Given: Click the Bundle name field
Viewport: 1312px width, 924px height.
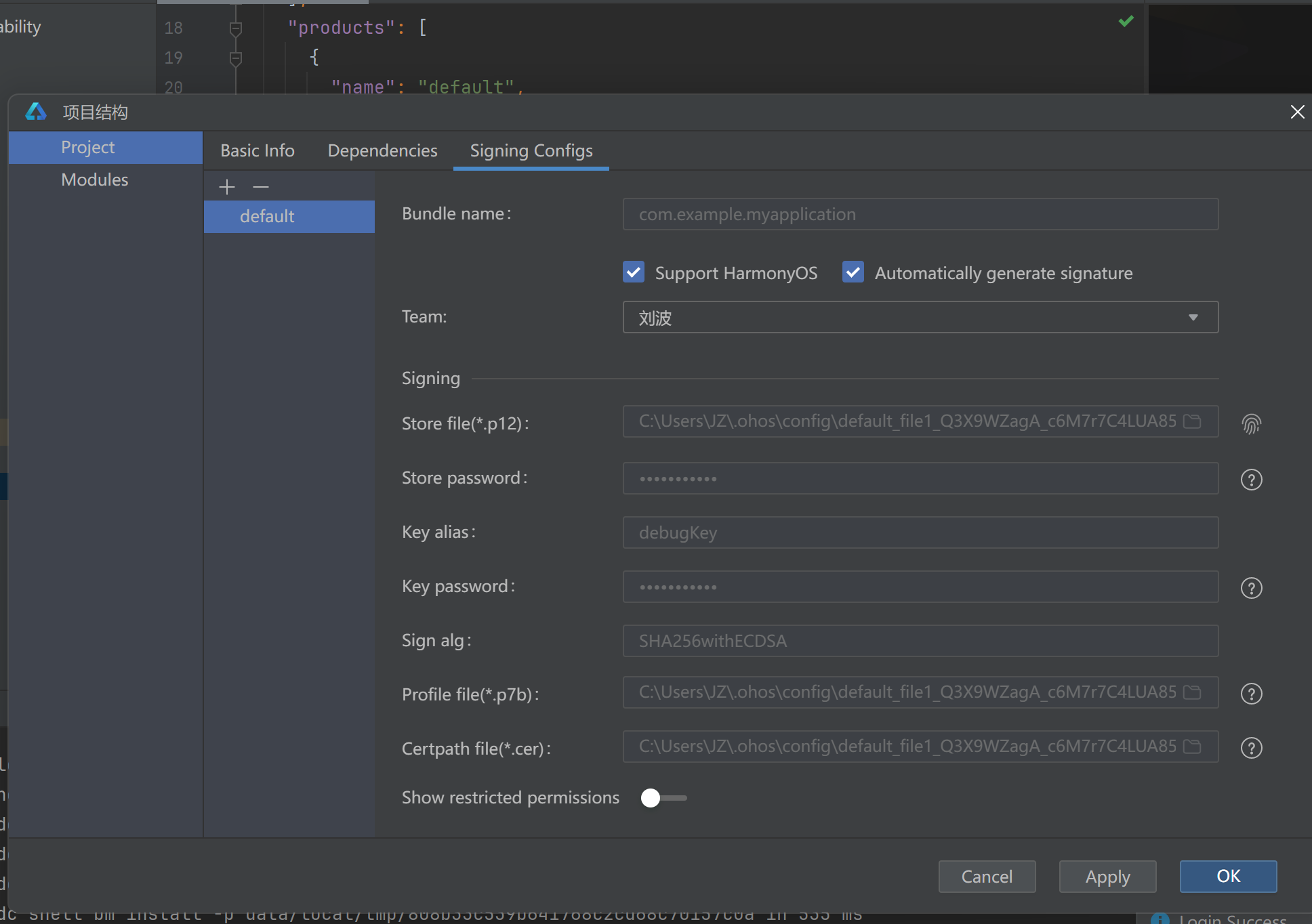Looking at the screenshot, I should click(920, 214).
